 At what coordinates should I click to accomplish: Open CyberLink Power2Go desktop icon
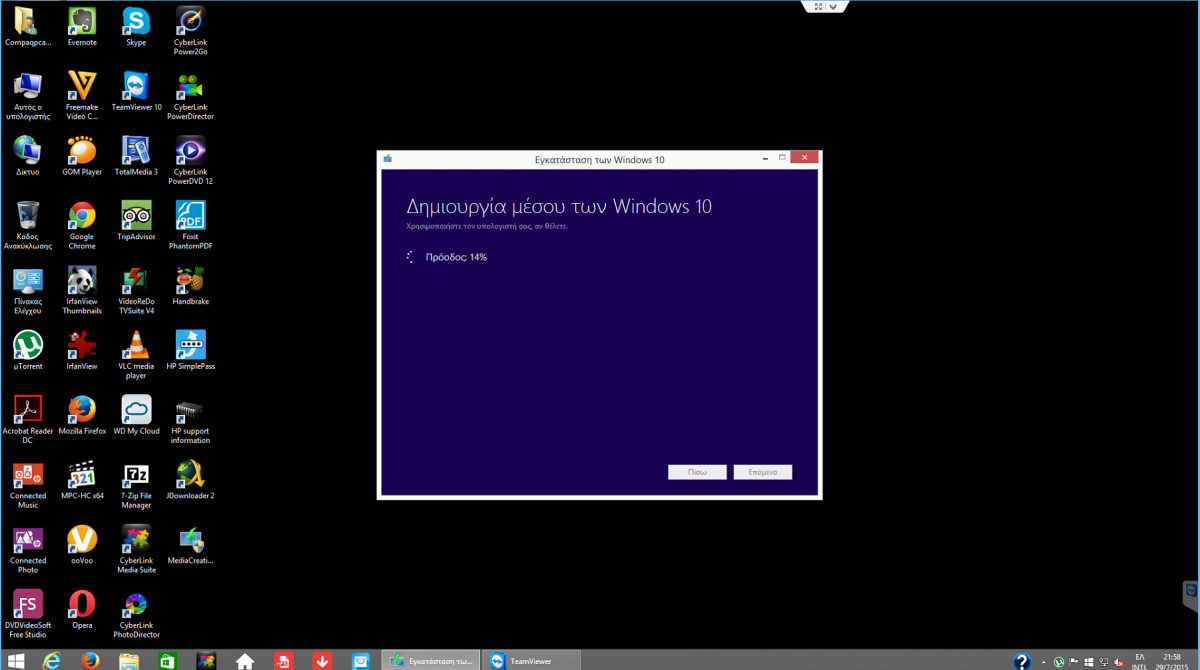point(190,31)
